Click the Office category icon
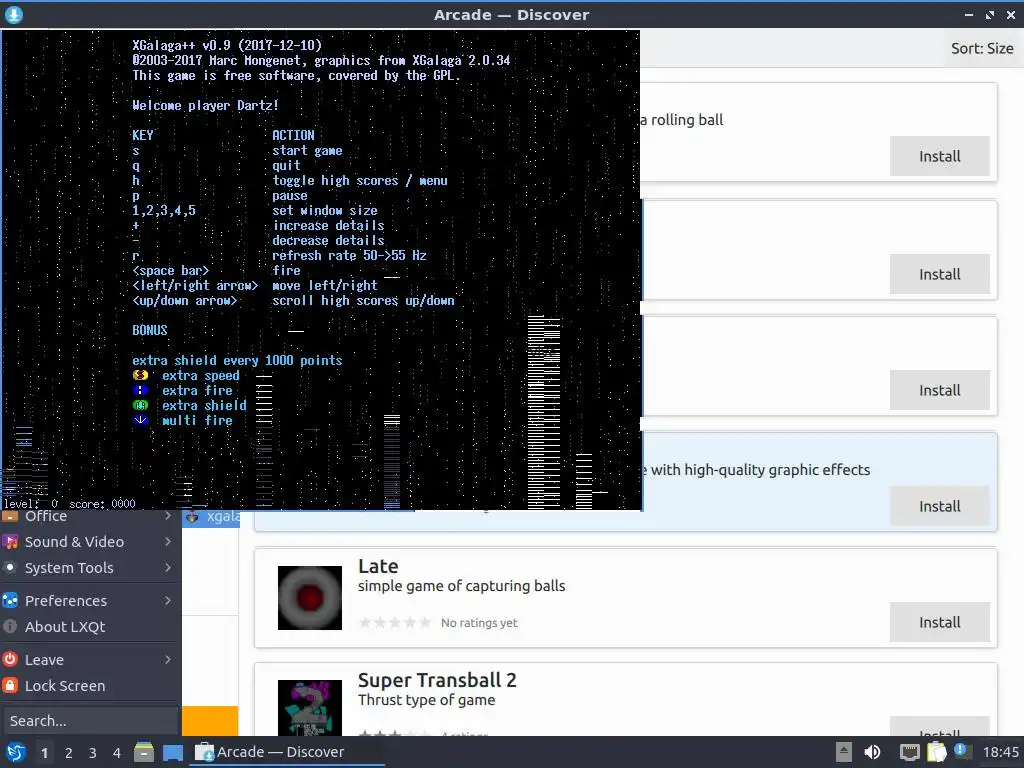 pos(10,516)
